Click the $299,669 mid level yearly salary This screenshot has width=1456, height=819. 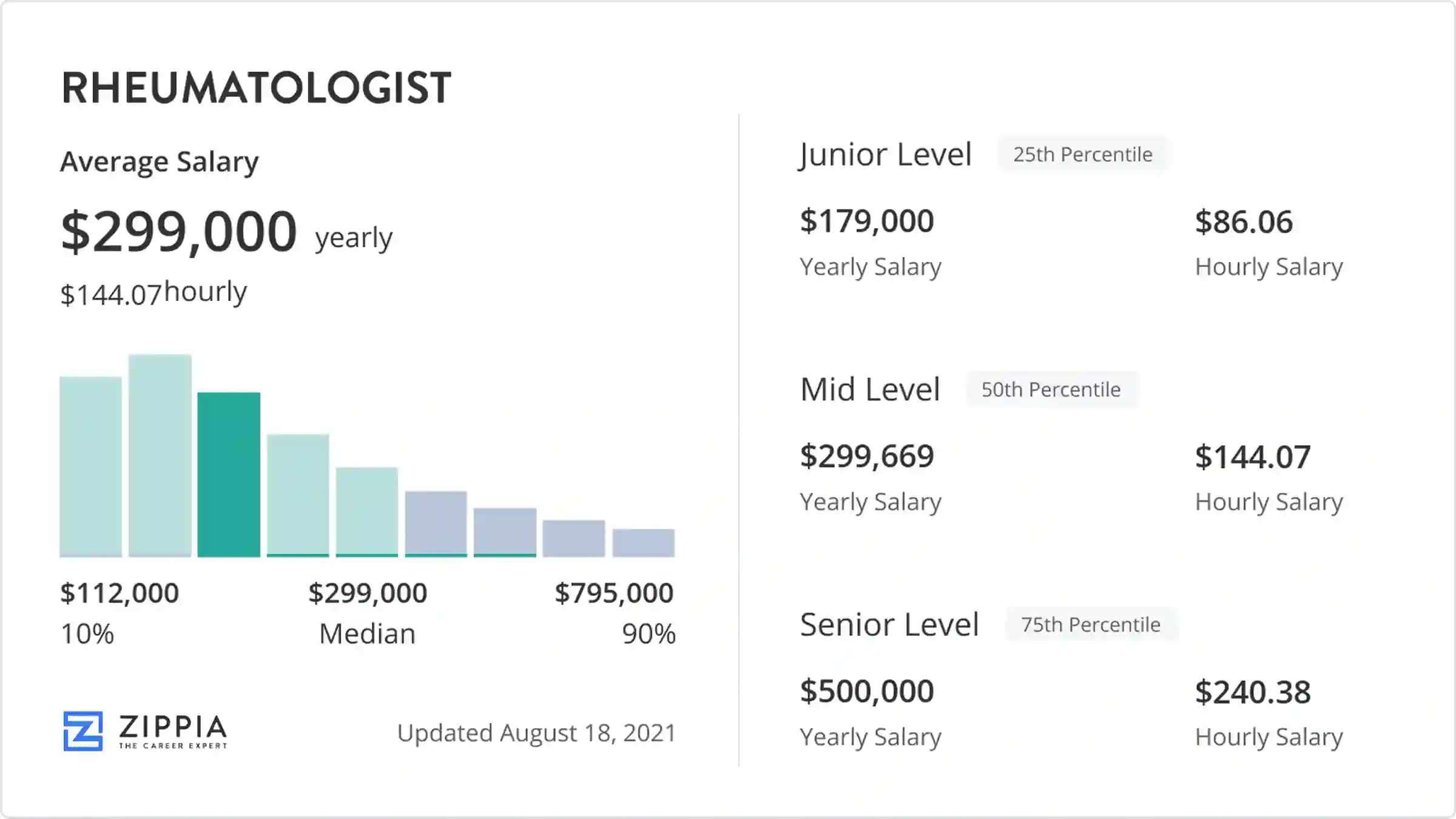pos(867,456)
